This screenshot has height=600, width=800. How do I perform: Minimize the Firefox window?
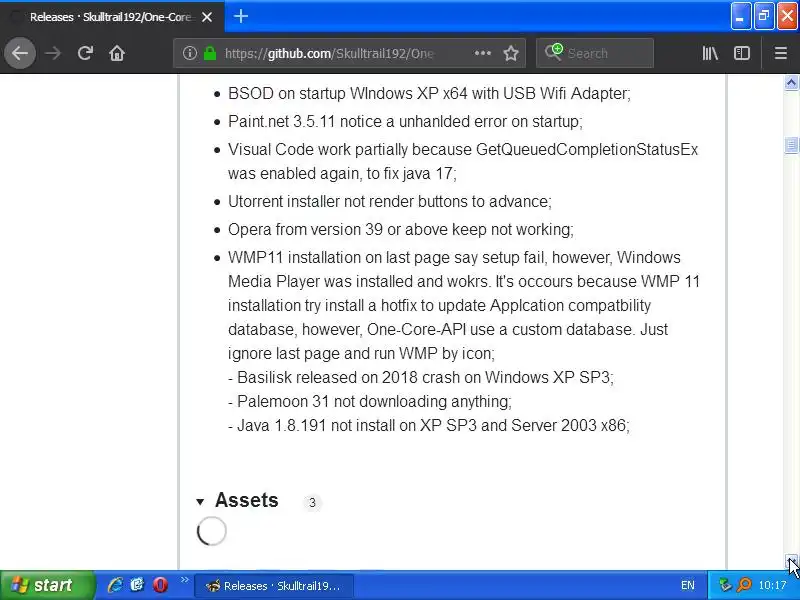click(x=740, y=17)
